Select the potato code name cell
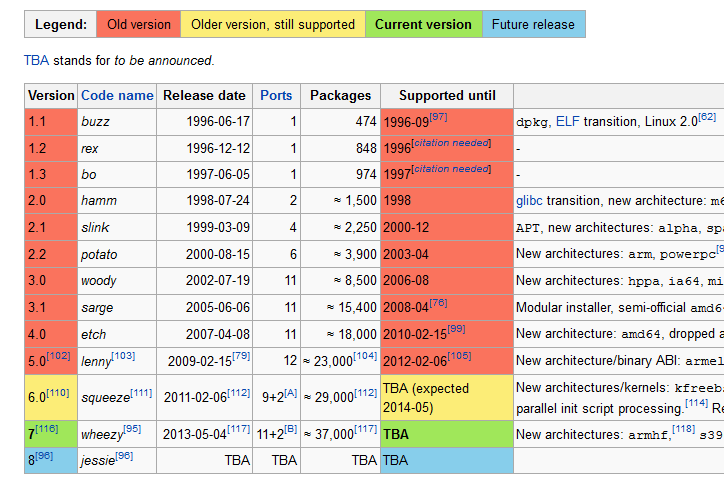Screen dimensions: 724x486 117,254
